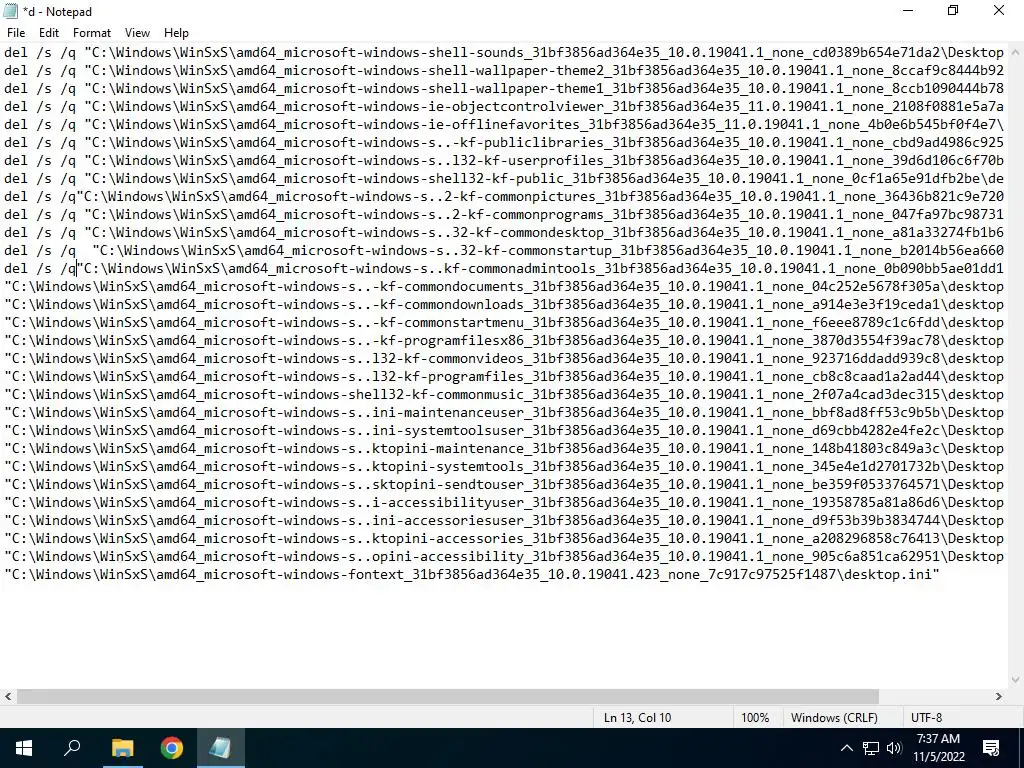Click the line containing kf-userprofiles

click(504, 161)
